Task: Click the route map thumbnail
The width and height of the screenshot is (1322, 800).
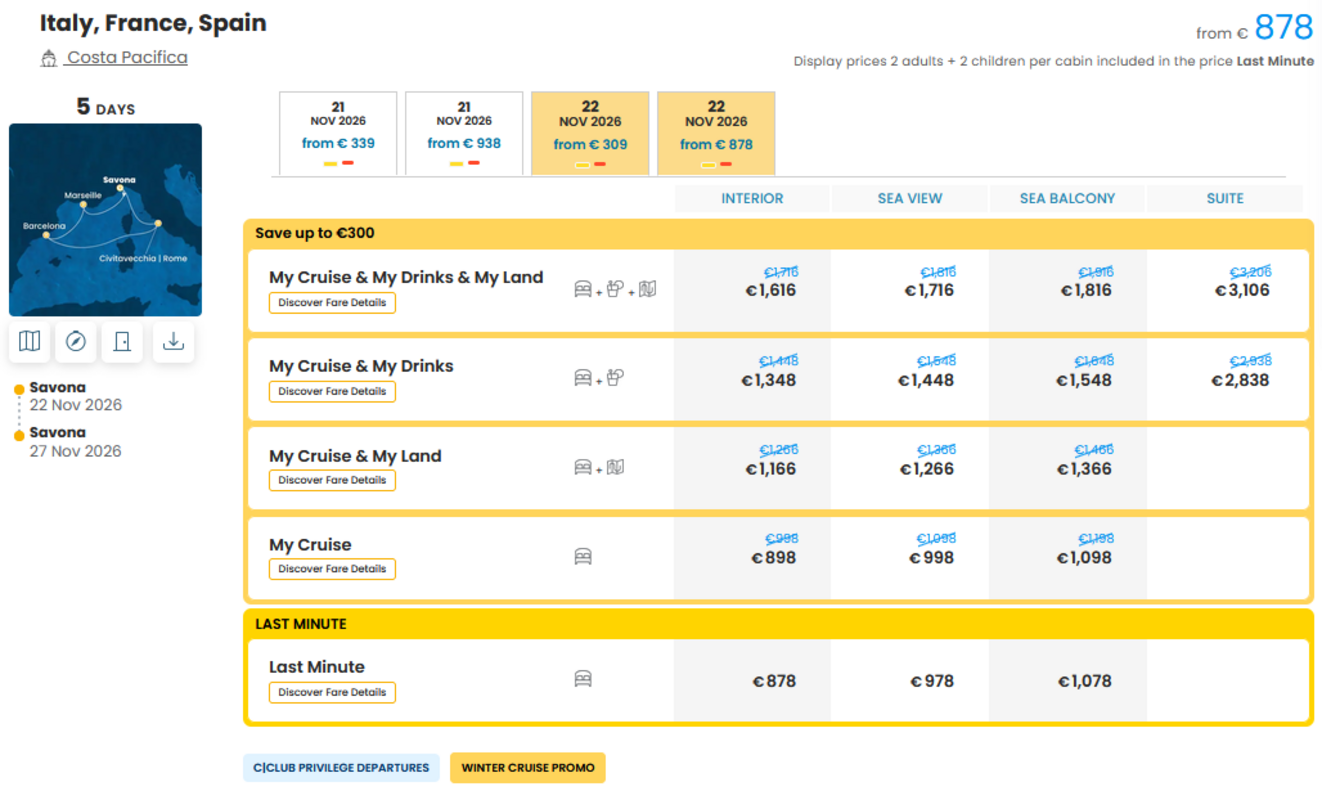Action: click(x=105, y=220)
